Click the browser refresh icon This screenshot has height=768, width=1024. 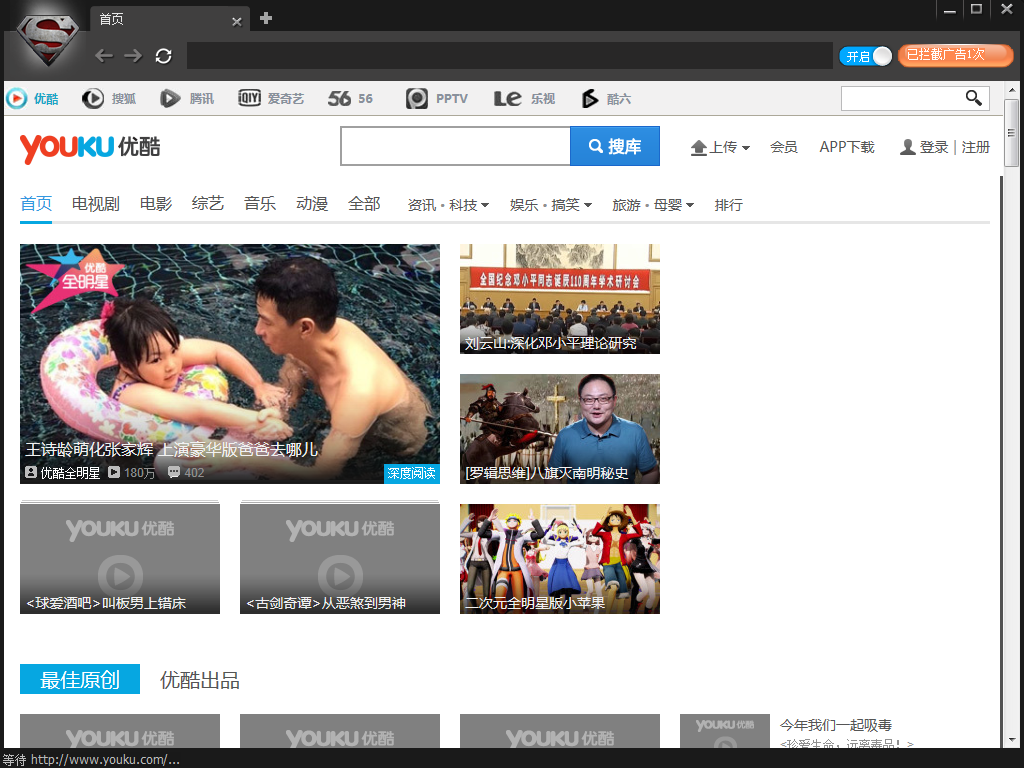pyautogui.click(x=164, y=56)
